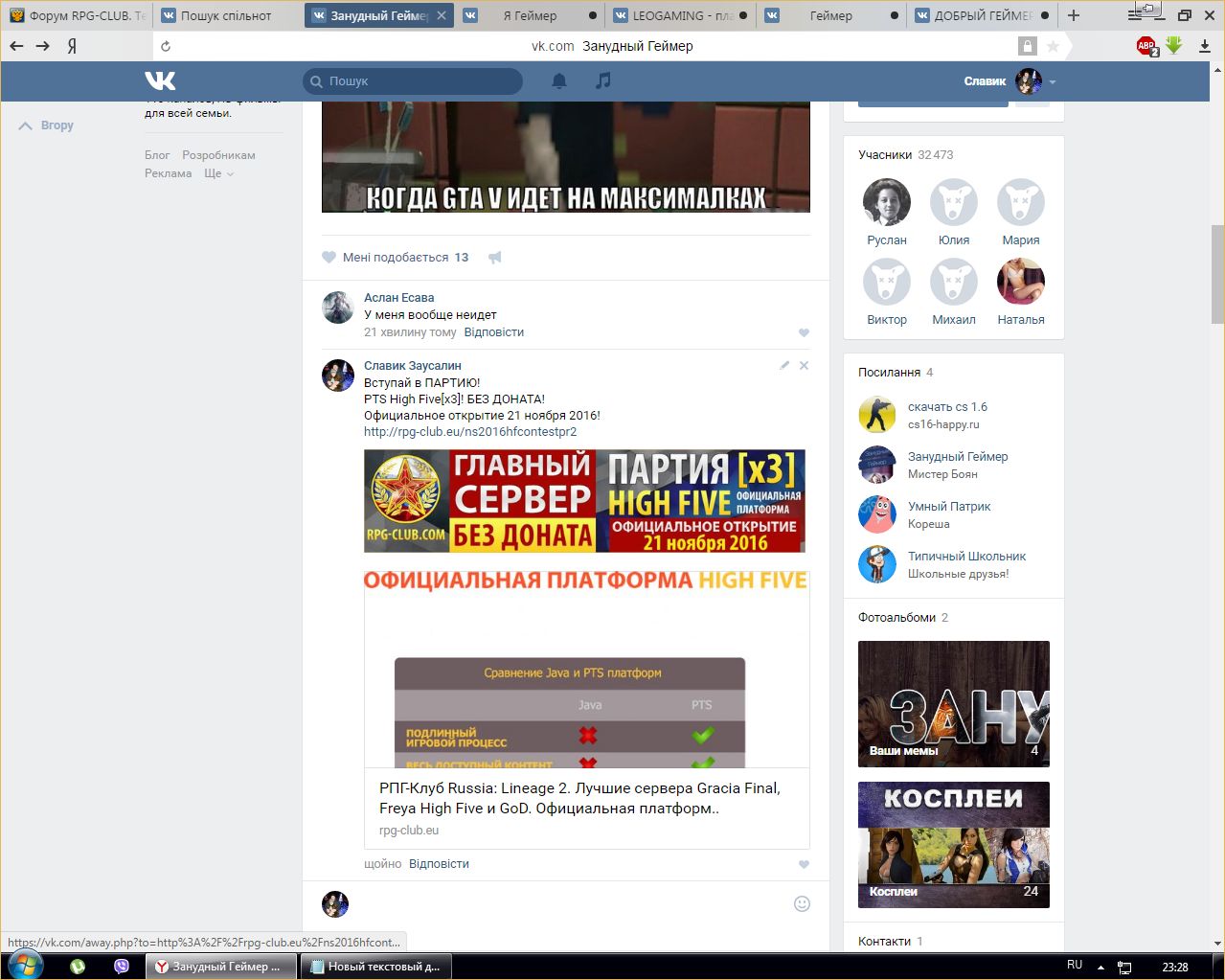Image resolution: width=1225 pixels, height=980 pixels.
Task: Open the ГЛАВНЫЙ СЕРВЕР banner image
Action: (584, 501)
